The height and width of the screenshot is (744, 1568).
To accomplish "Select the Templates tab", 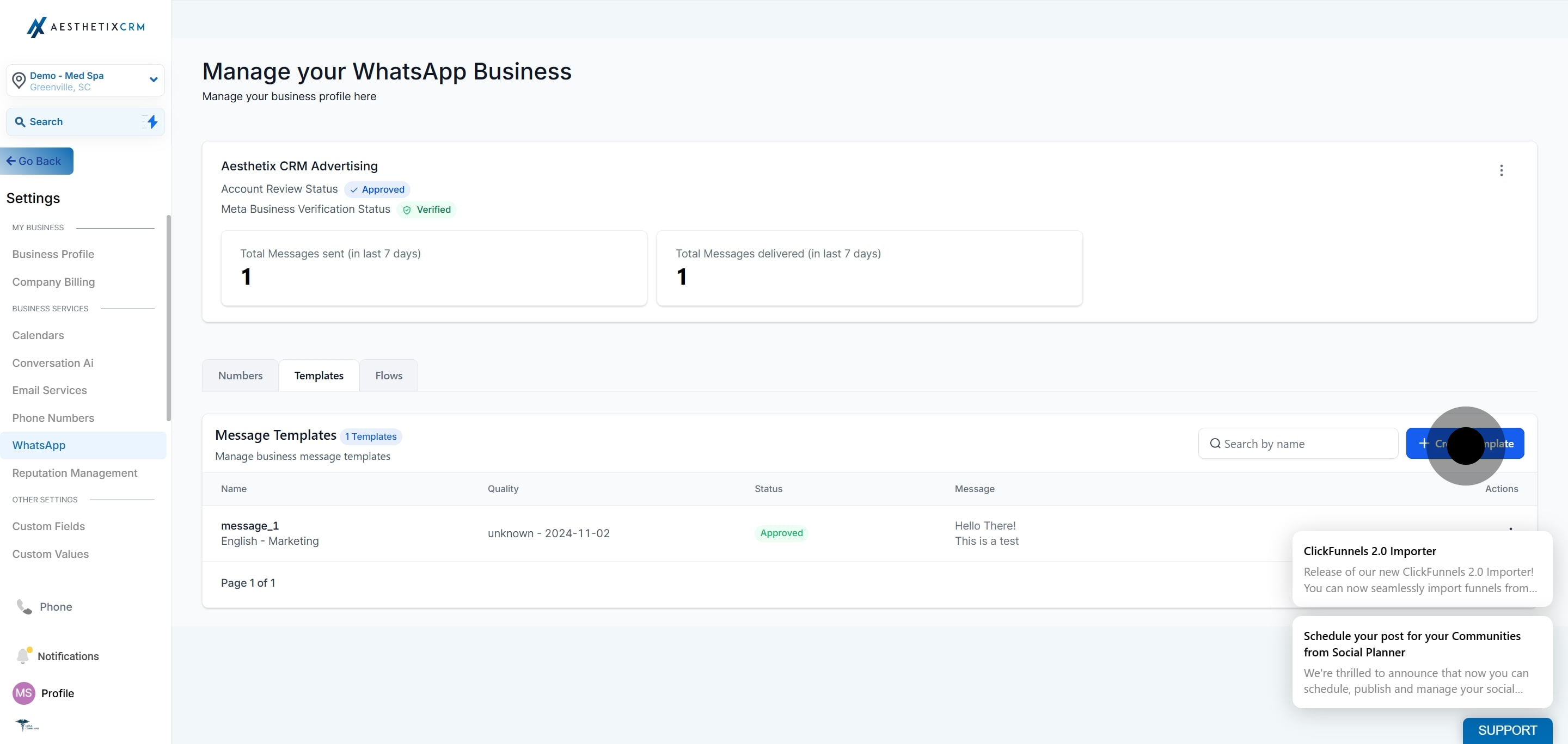I will pyautogui.click(x=318, y=376).
